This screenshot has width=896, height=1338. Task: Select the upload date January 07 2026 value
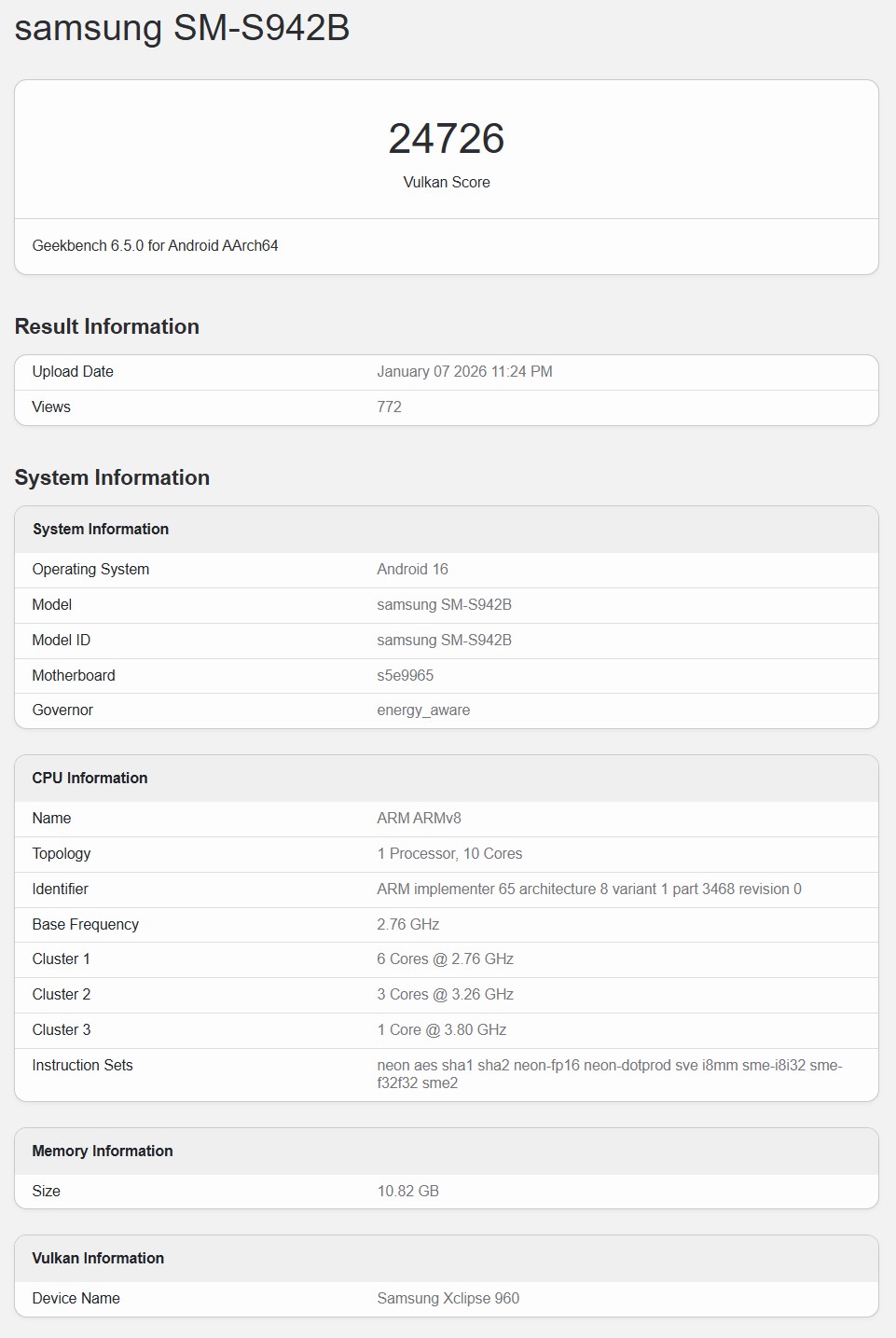(x=464, y=372)
